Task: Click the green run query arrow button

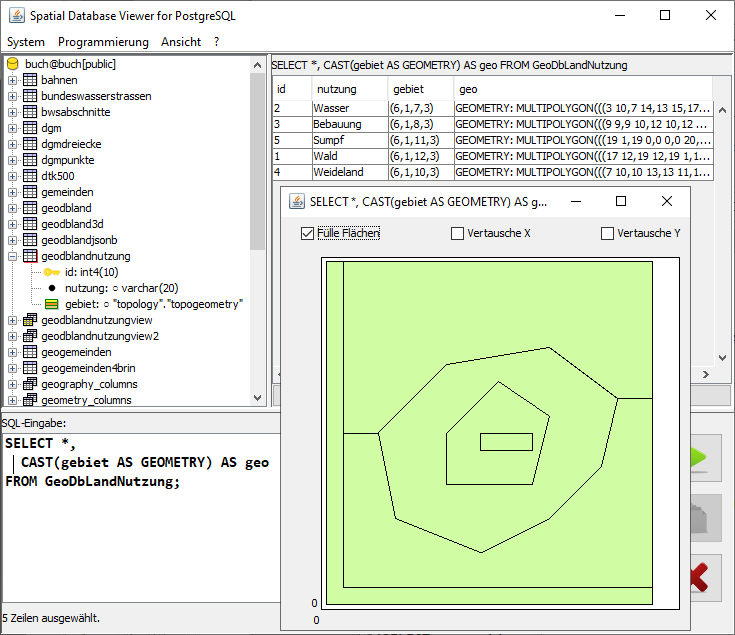Action: 705,458
